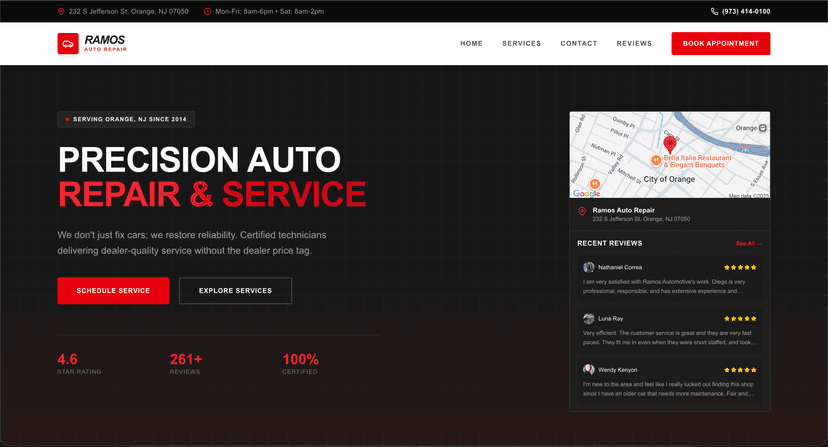Click the red Ramos car logo icon
Screen dimensions: 828x447
[x=68, y=44]
